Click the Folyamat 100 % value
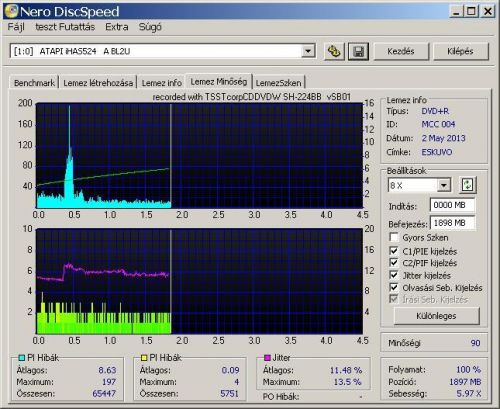Screen dimensions: 500x409 (x=468, y=369)
